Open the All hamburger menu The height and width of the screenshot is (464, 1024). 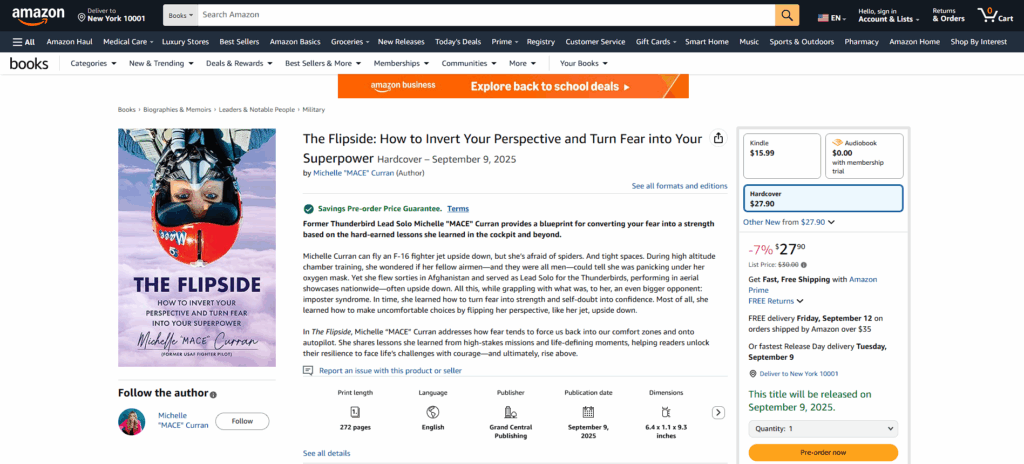click(x=24, y=42)
